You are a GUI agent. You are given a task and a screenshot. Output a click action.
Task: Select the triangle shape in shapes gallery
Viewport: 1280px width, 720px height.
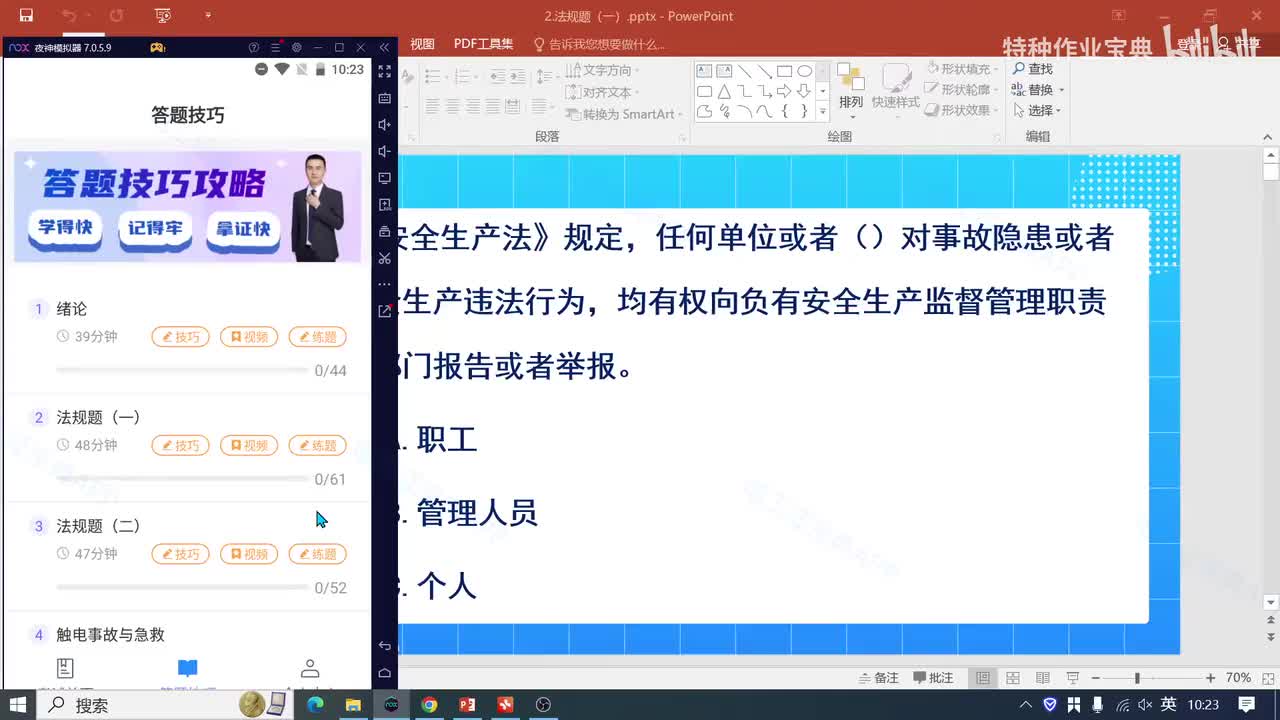click(724, 91)
